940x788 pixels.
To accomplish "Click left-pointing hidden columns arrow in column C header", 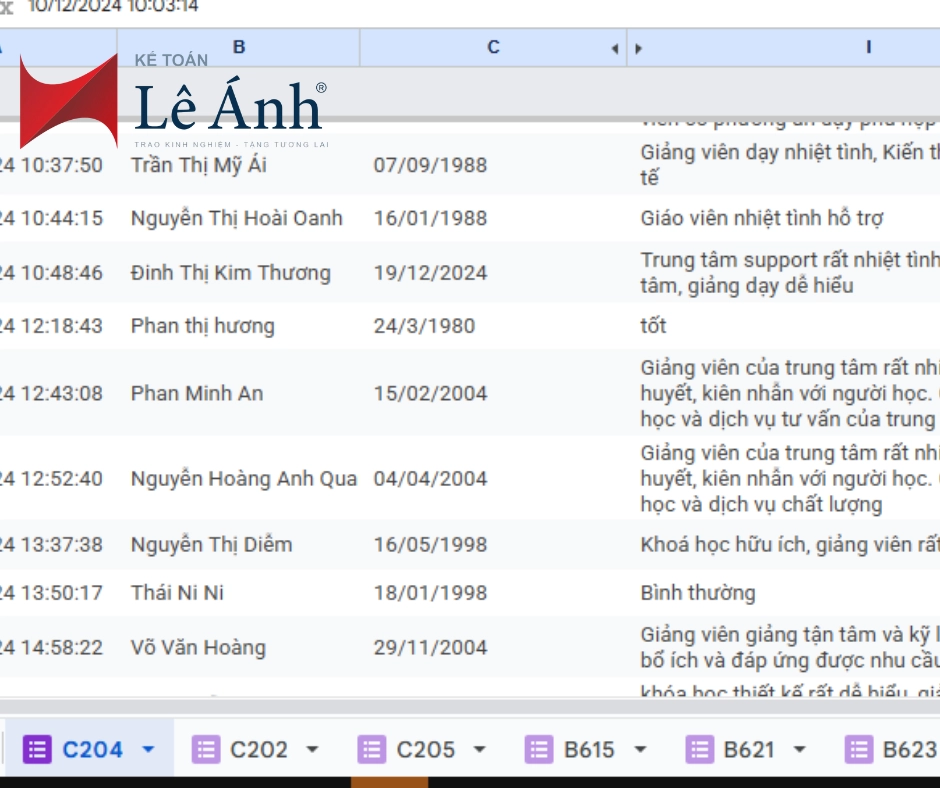I will [x=614, y=48].
